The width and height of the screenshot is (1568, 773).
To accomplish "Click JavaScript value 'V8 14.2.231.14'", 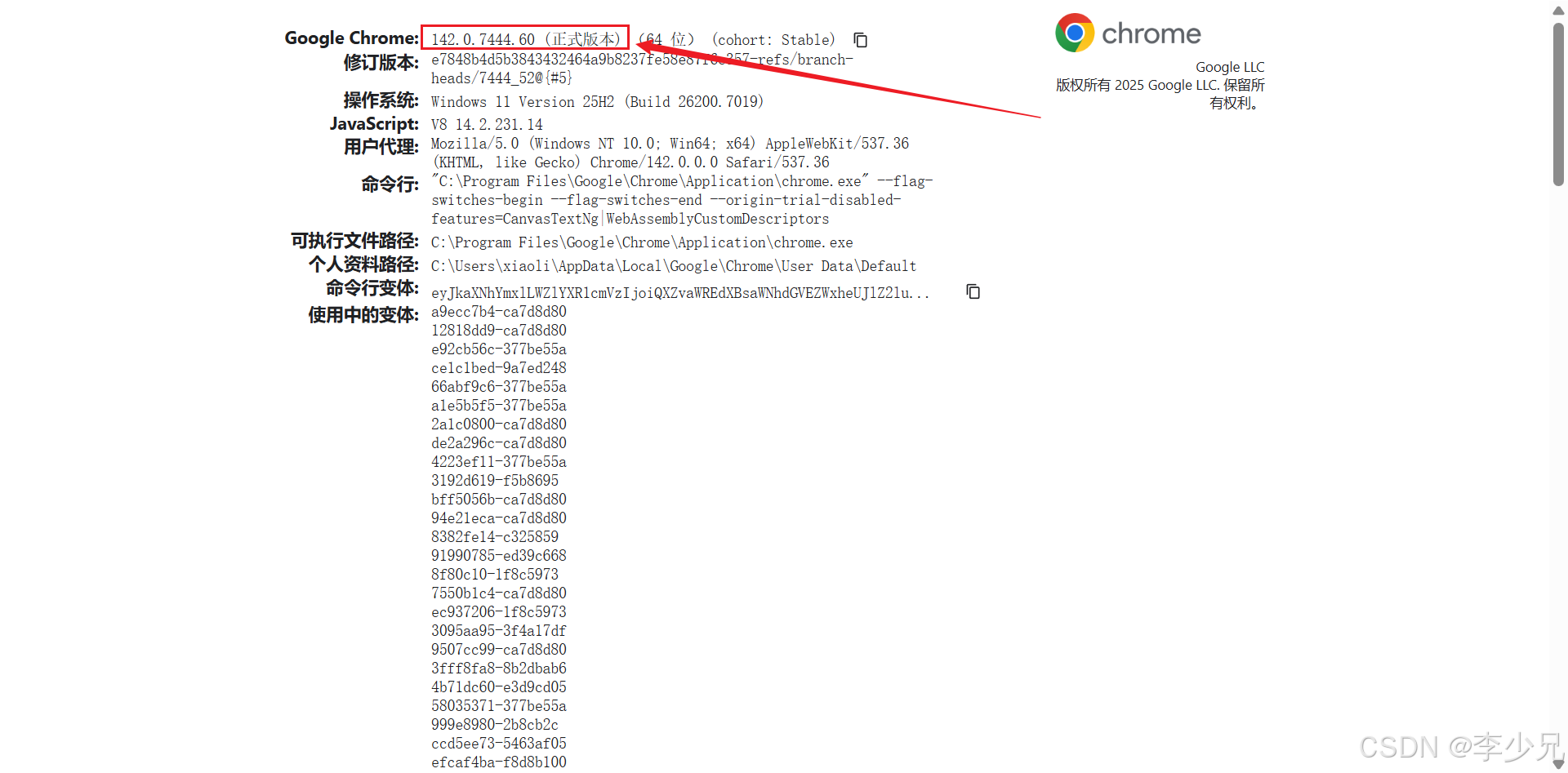I will 487,125.
